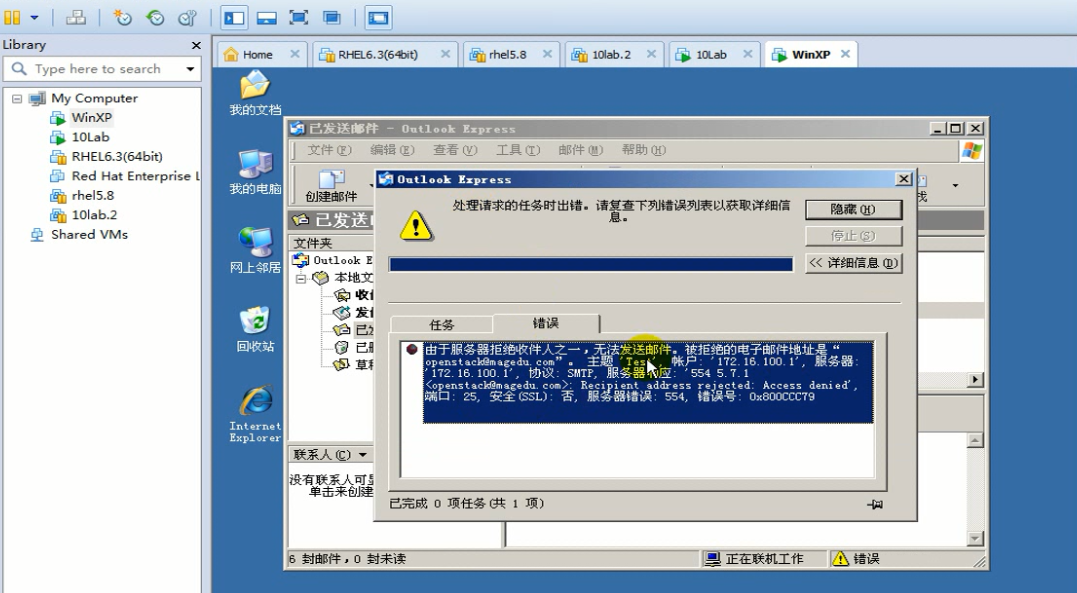
Task: Click the 隐藏(H) button in the dialog
Action: tap(853, 210)
